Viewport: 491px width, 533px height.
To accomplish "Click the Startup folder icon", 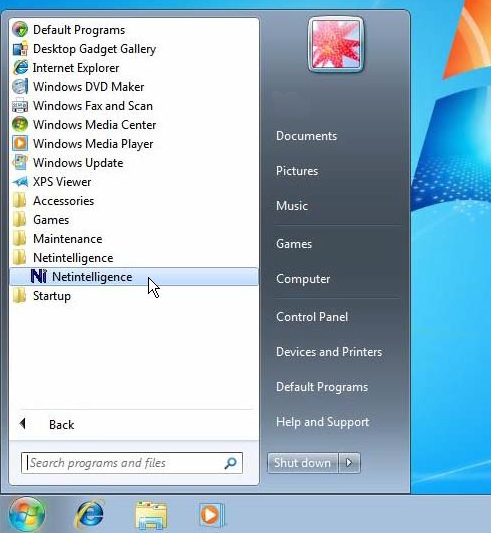I will coord(19,296).
